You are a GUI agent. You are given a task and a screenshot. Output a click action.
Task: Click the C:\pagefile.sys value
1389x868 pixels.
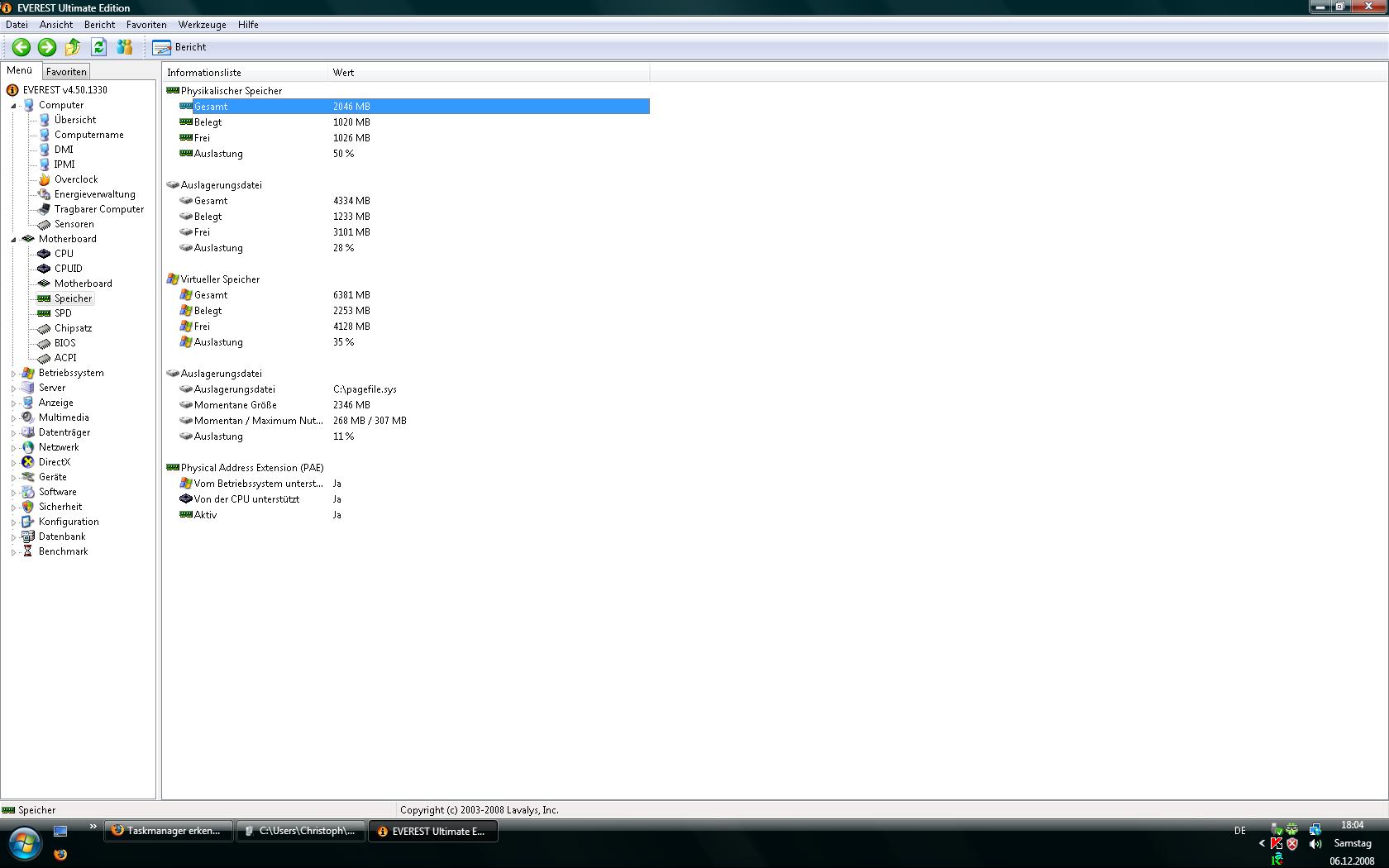(x=365, y=389)
